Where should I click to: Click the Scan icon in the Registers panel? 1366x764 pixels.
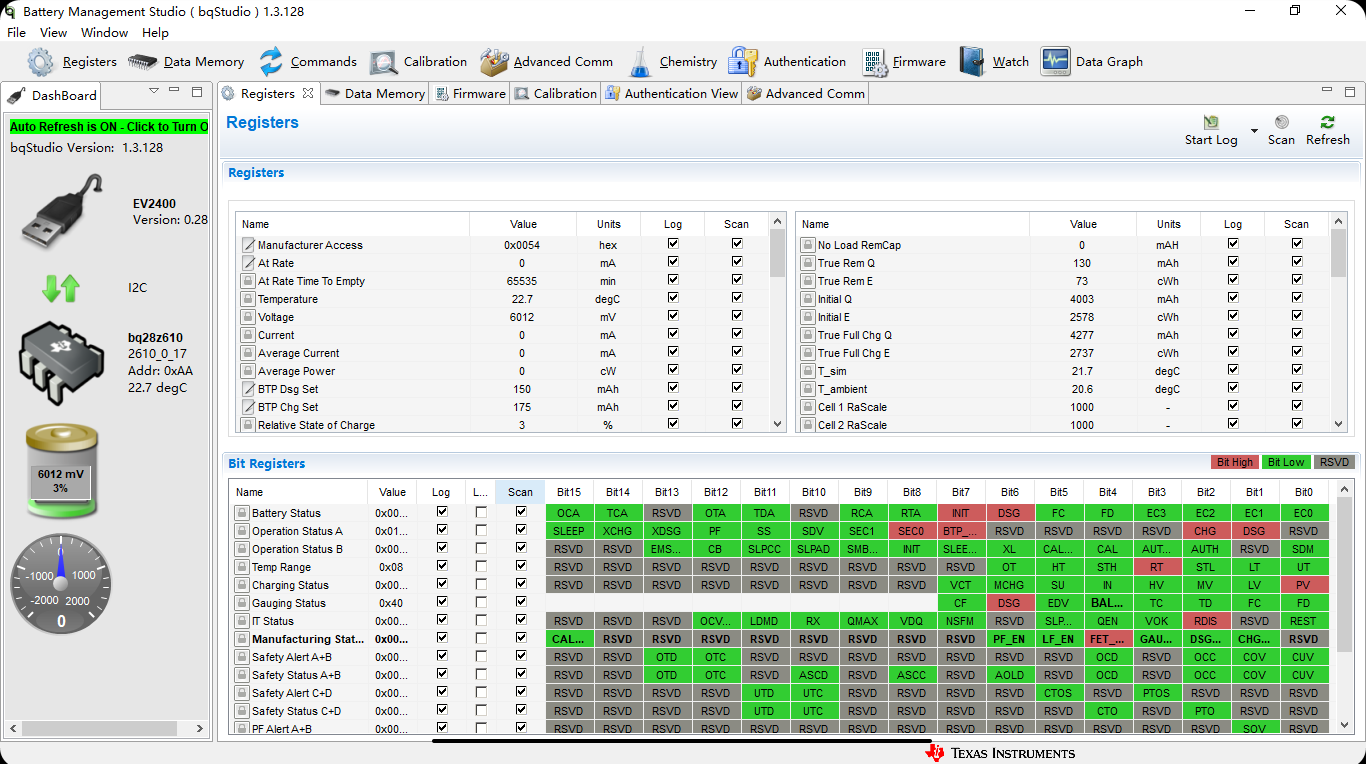(x=1281, y=122)
